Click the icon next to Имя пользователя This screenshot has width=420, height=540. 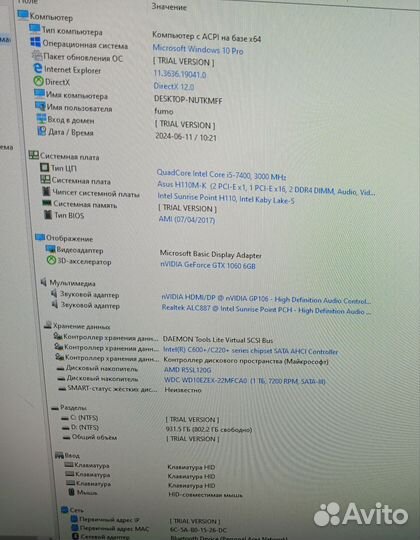40,106
